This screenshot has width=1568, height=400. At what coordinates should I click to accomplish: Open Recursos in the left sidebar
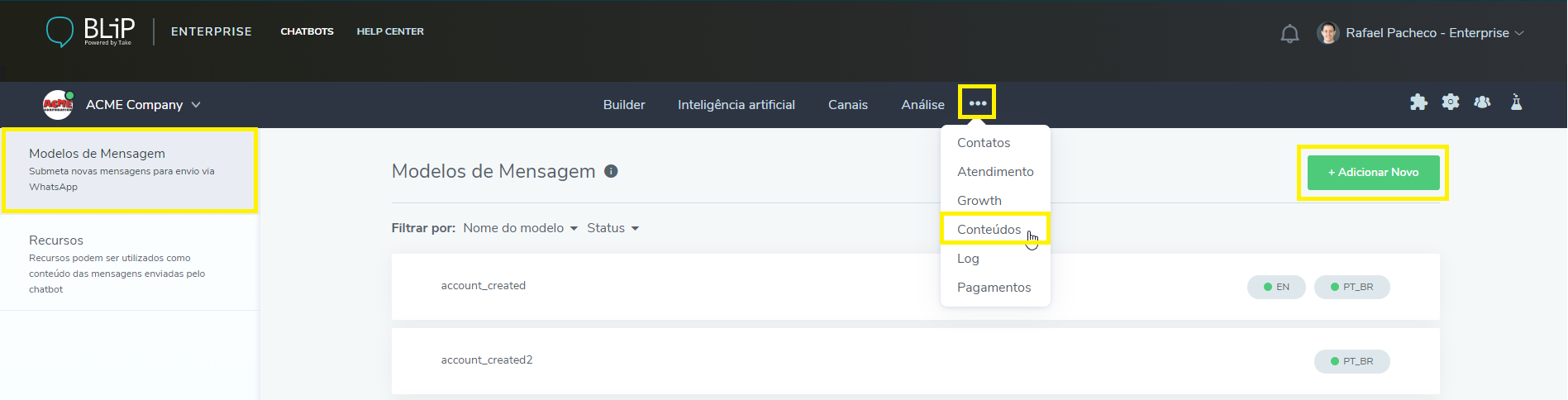[x=56, y=240]
